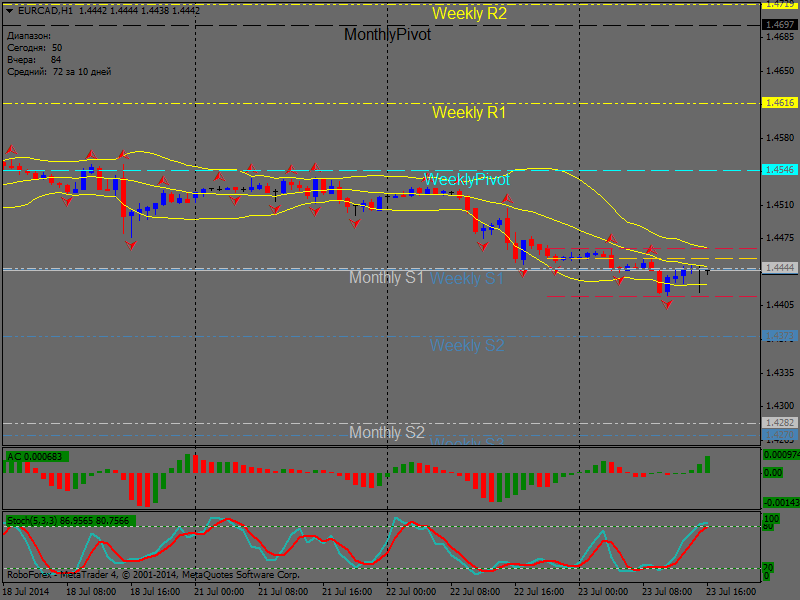Click the yellow 1.4616 price tag
This screenshot has height=600, width=800.
779,103
